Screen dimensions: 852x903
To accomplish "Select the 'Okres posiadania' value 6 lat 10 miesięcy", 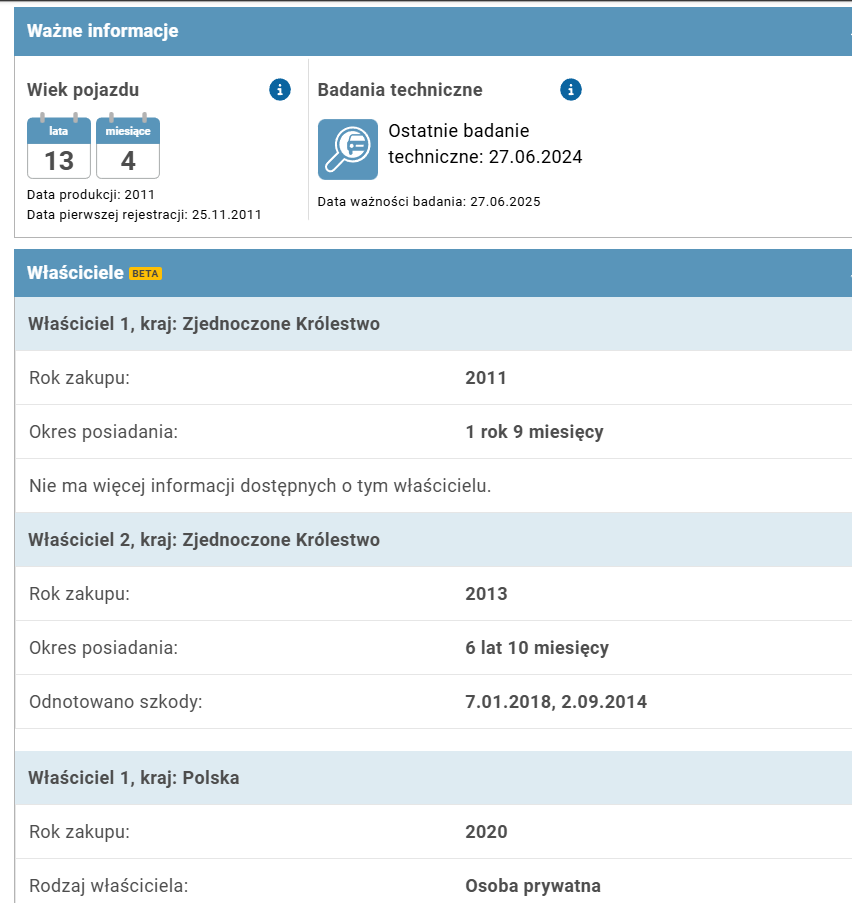I will point(537,648).
